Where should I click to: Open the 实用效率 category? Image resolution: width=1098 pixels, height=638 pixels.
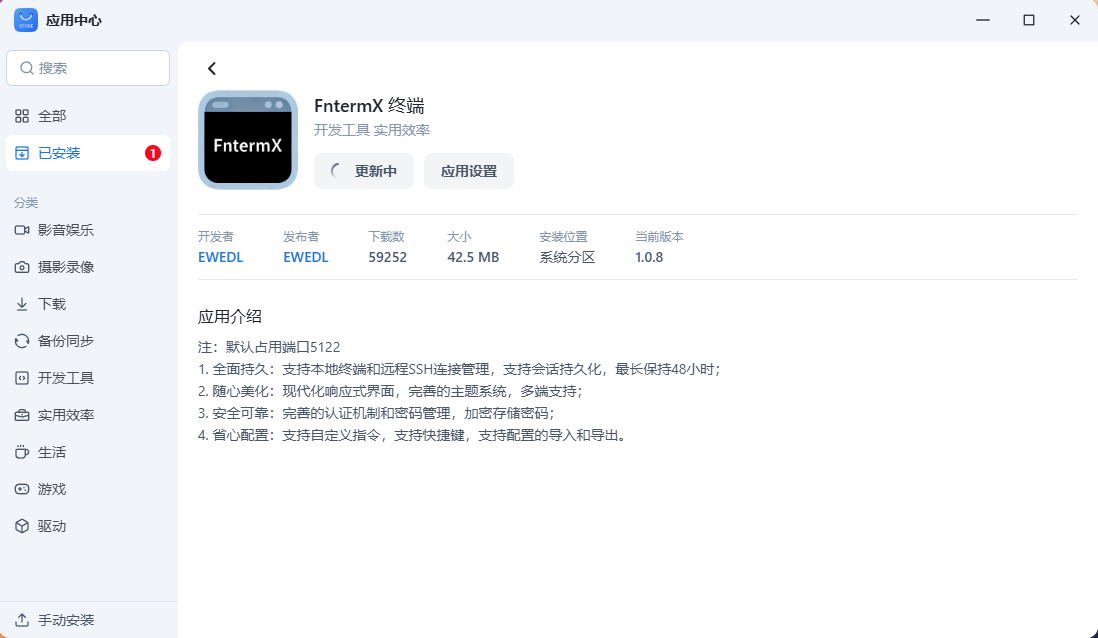[x=88, y=415]
